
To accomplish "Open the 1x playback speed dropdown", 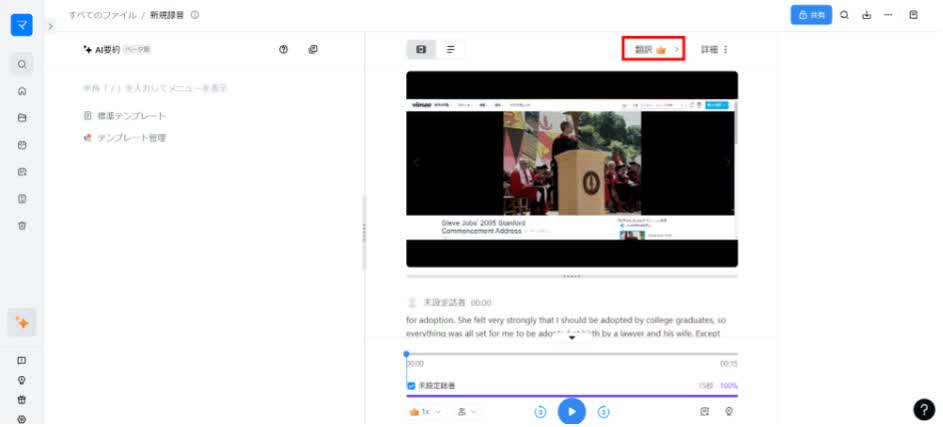I will click(x=426, y=412).
